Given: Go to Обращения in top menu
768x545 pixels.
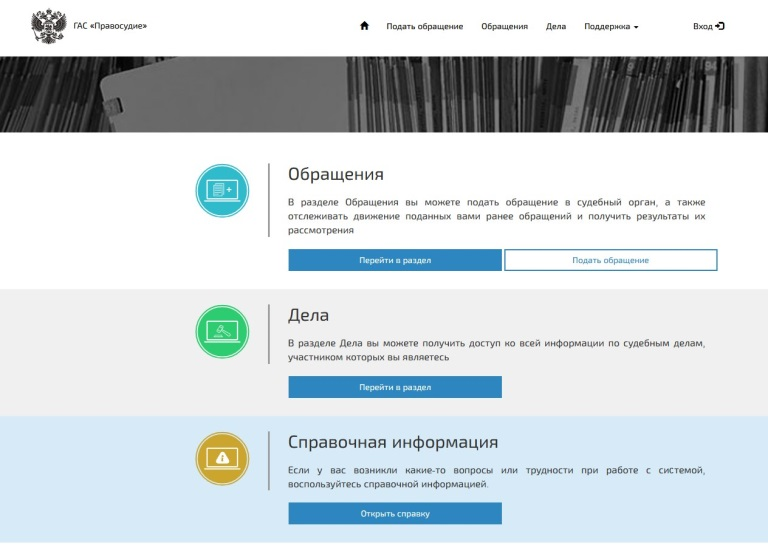Looking at the screenshot, I should (504, 26).
